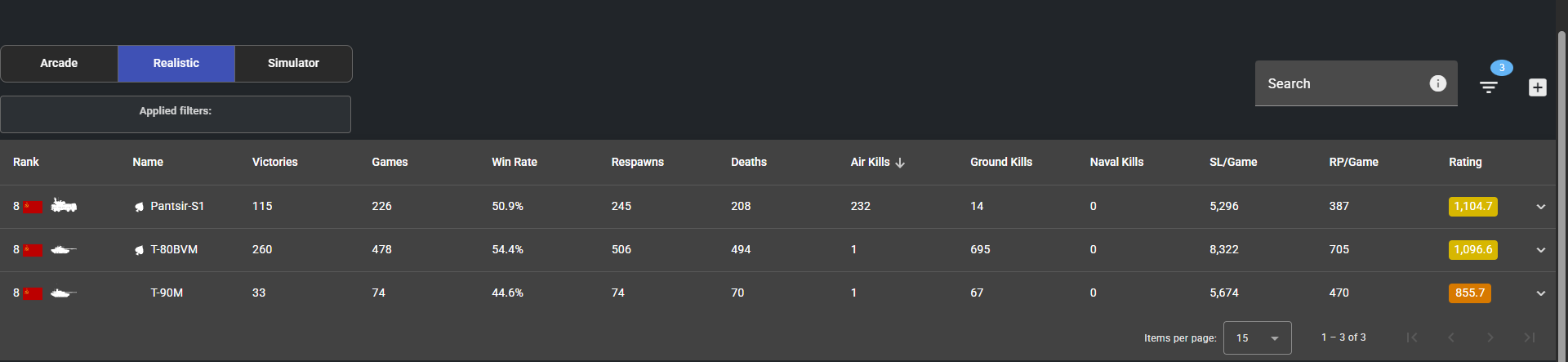Click the yellow 1,104.7 rating badge
Image resolution: width=1568 pixels, height=362 pixels.
pos(1472,207)
